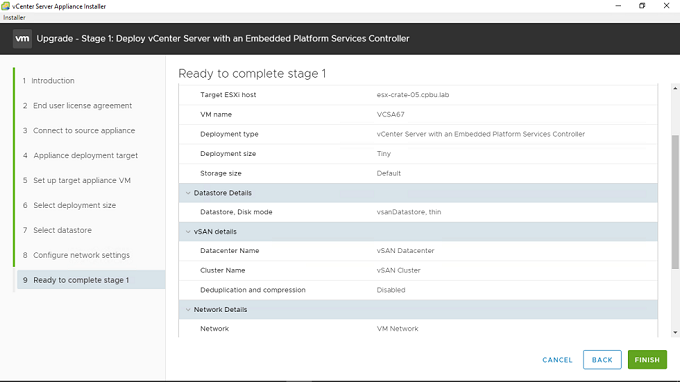Restore down the installer window
The height and width of the screenshot is (382, 680).
642,6
